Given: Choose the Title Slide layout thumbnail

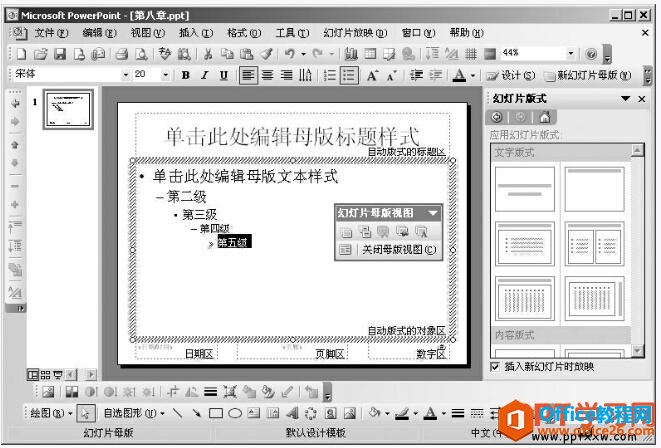Looking at the screenshot, I should coord(524,189).
